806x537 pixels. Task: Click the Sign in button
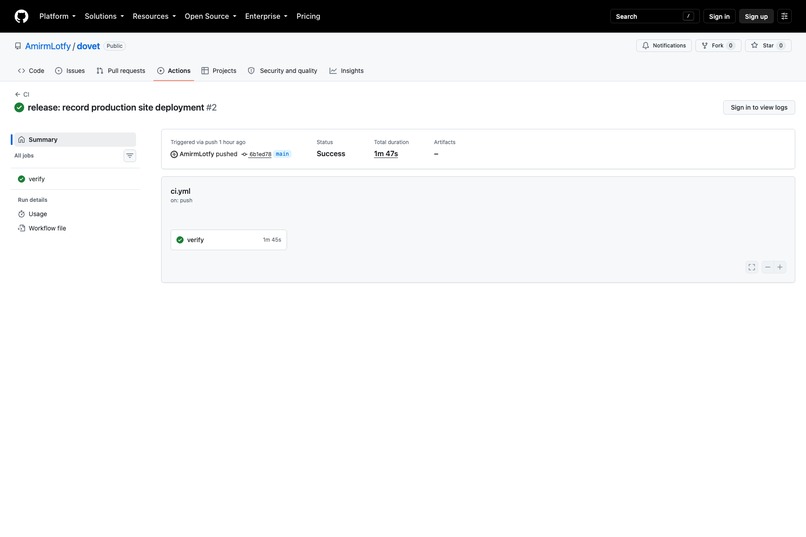pyautogui.click(x=719, y=16)
